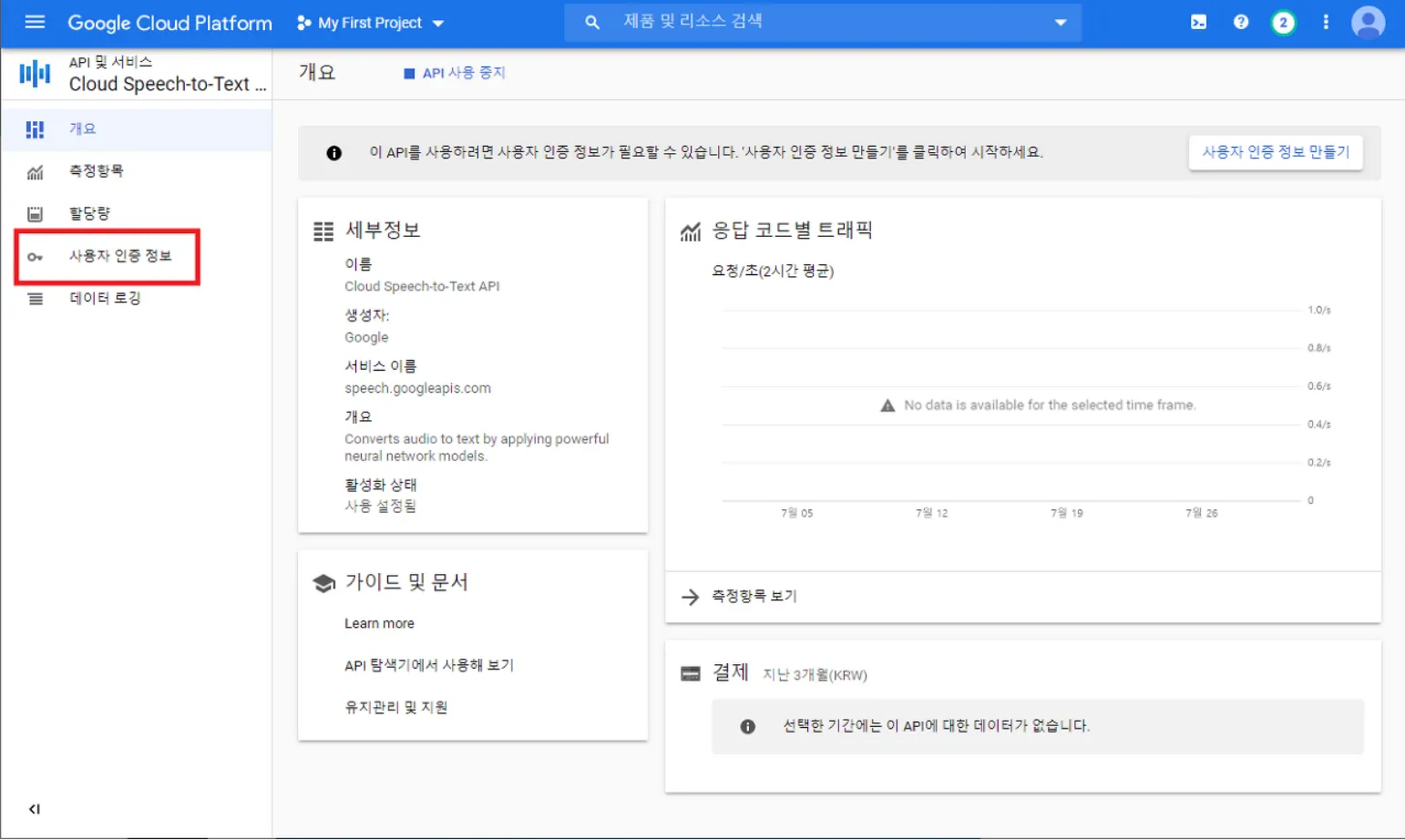Click the 측정항목 chart icon in sidebar
This screenshot has width=1405, height=840.
coord(35,172)
